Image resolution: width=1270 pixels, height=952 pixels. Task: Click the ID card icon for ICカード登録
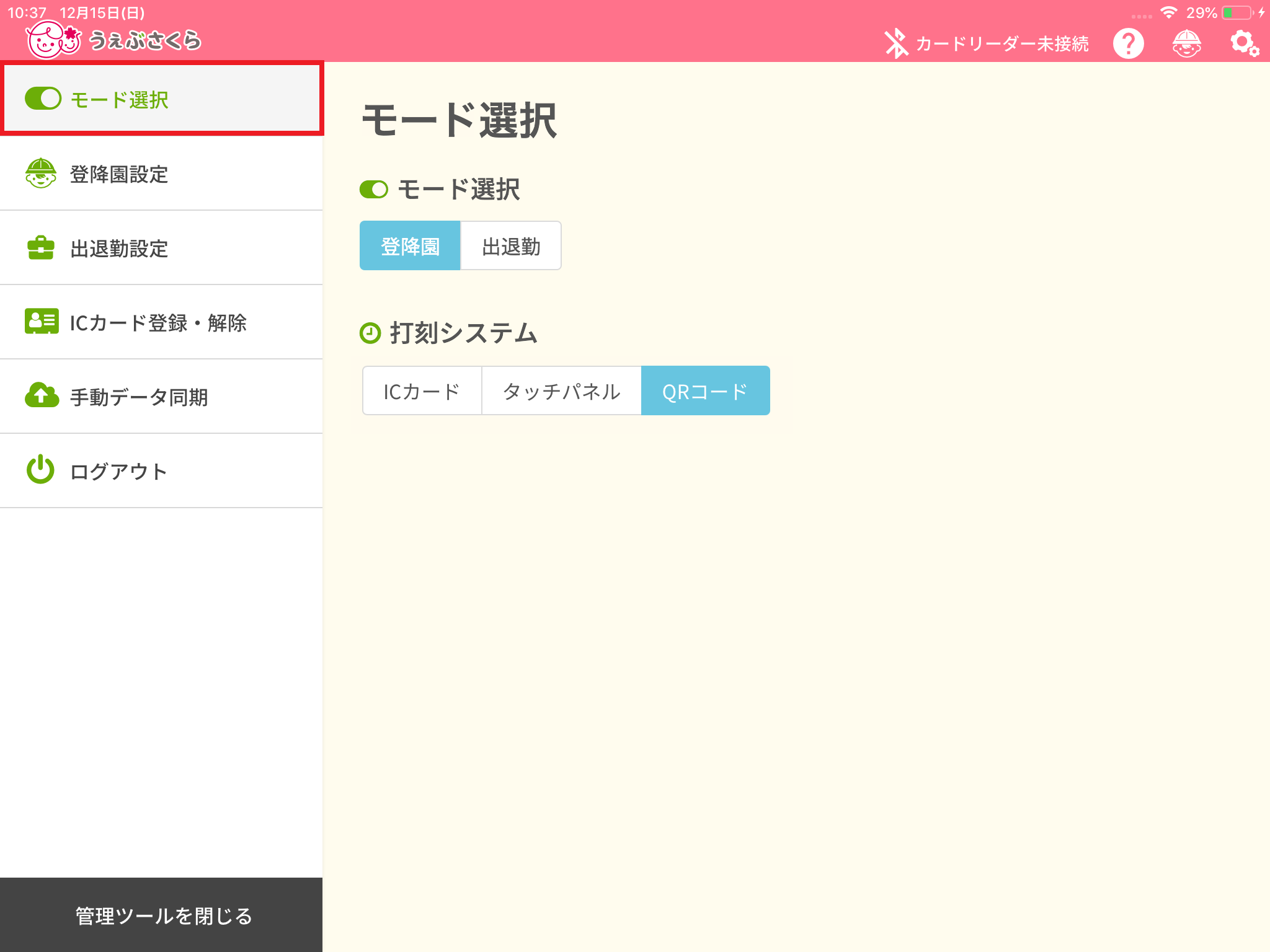tap(42, 321)
